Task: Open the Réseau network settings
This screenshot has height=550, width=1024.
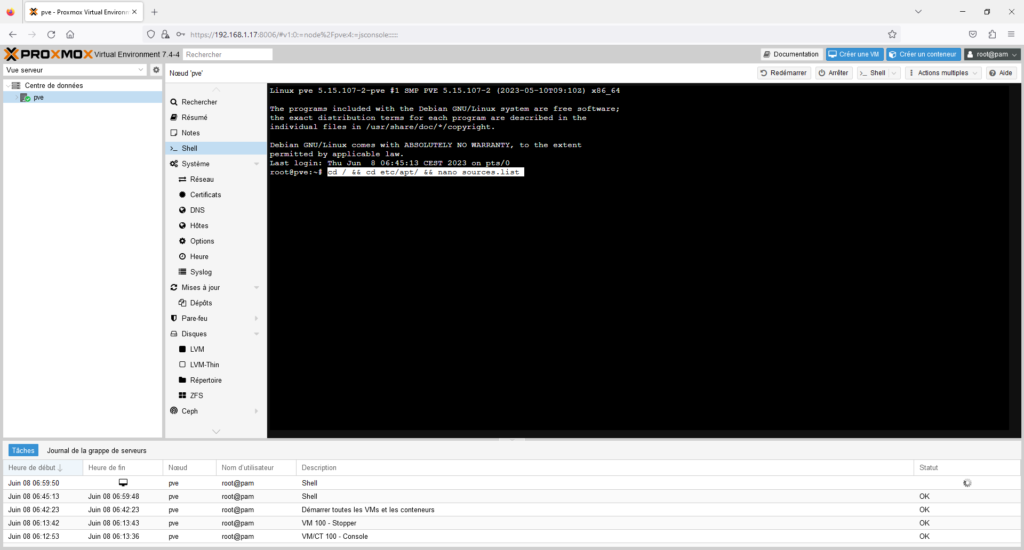Action: point(201,179)
